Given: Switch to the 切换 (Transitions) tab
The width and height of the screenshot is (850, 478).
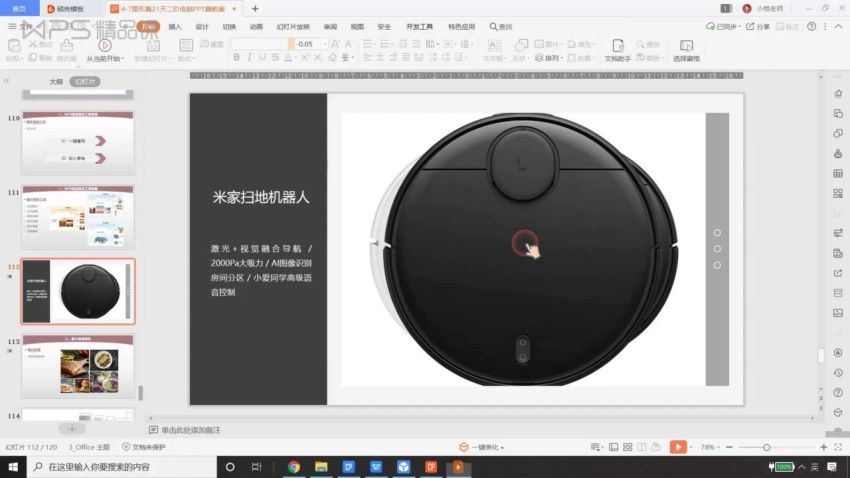Looking at the screenshot, I should (229, 27).
